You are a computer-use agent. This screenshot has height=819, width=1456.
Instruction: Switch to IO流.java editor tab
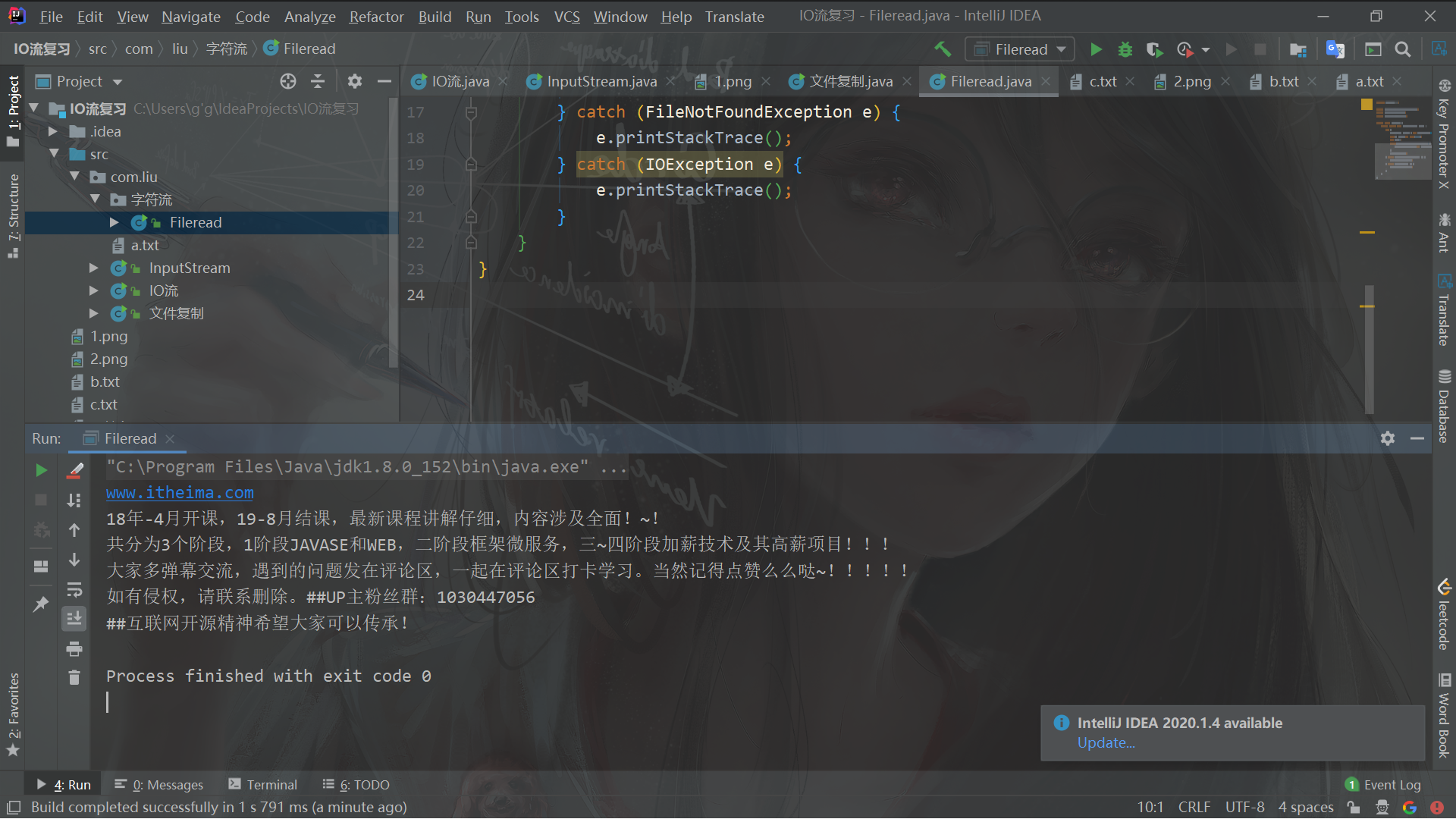coord(460,81)
